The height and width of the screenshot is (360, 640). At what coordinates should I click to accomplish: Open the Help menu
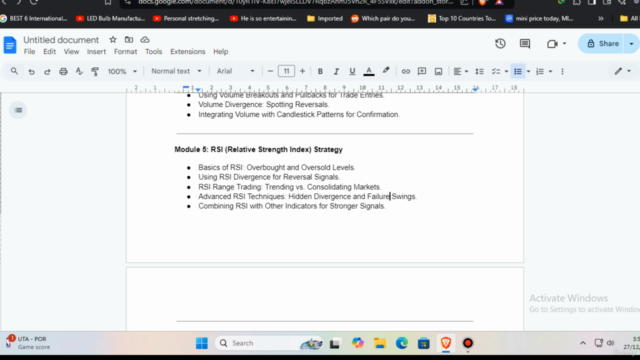point(220,52)
